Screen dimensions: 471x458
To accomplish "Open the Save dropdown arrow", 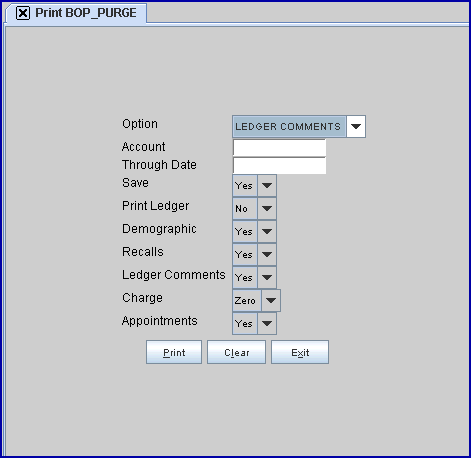I will coord(267,186).
